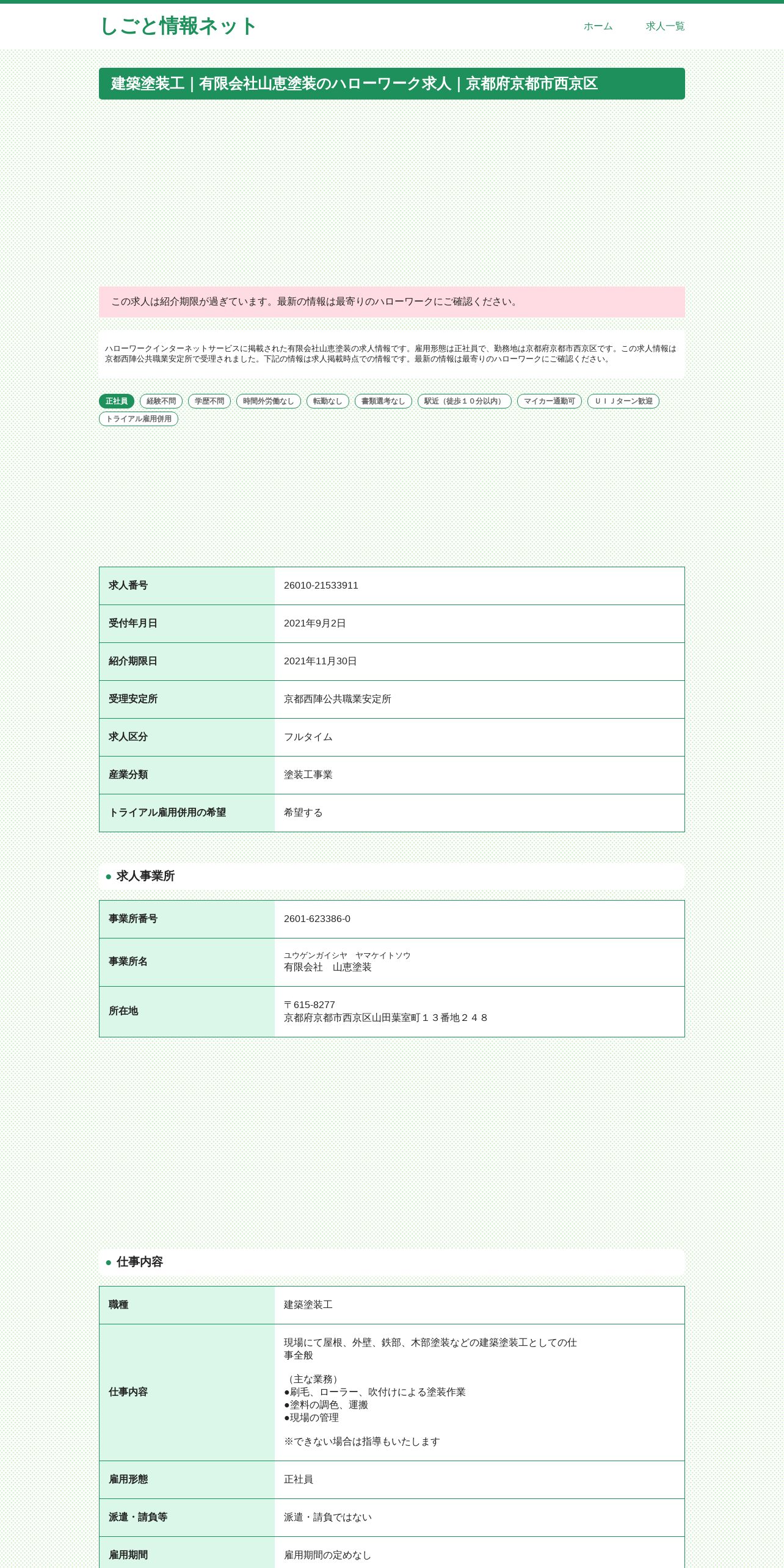Click the 所在地 row label
The height and width of the screenshot is (1568, 784).
click(123, 1011)
